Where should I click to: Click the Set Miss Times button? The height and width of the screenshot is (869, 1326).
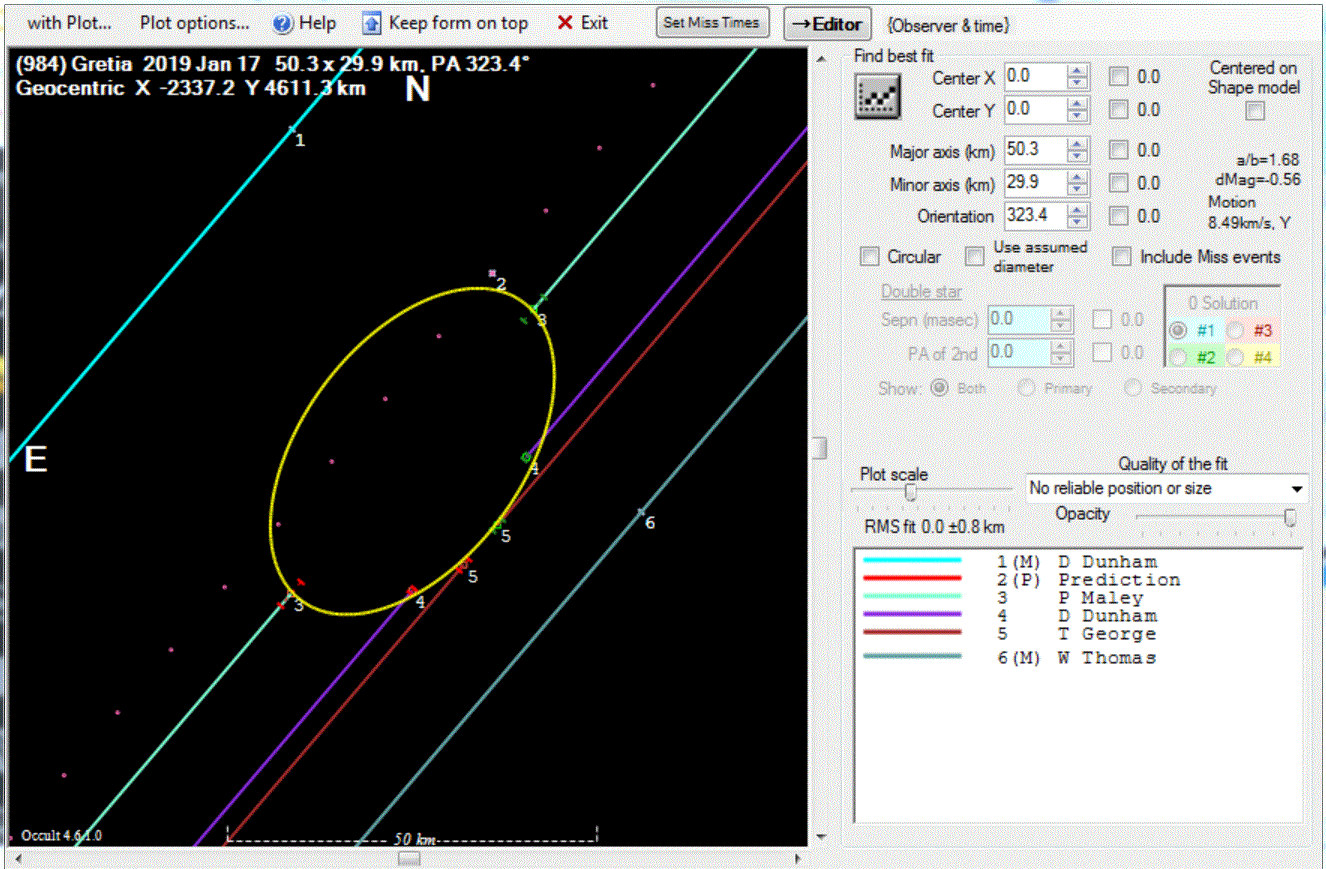coord(712,23)
